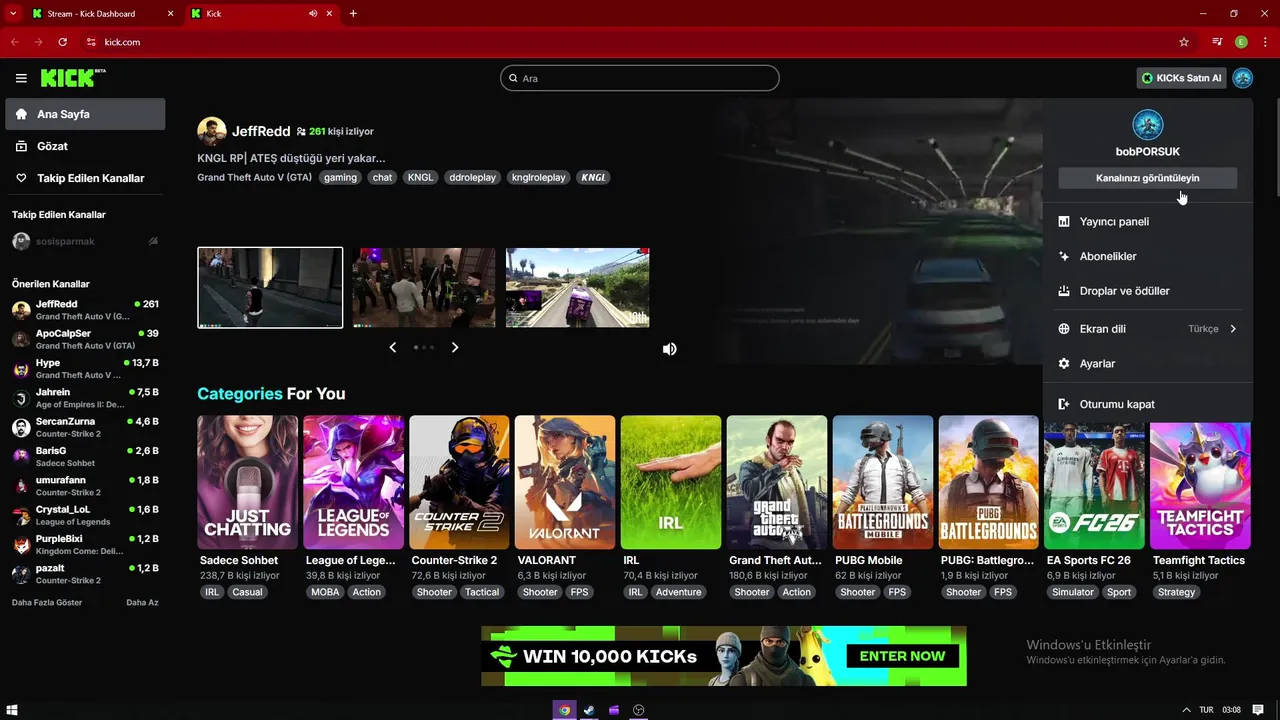Image resolution: width=1280 pixels, height=720 pixels.
Task: Click the Ayarlar gear icon
Action: (1064, 364)
